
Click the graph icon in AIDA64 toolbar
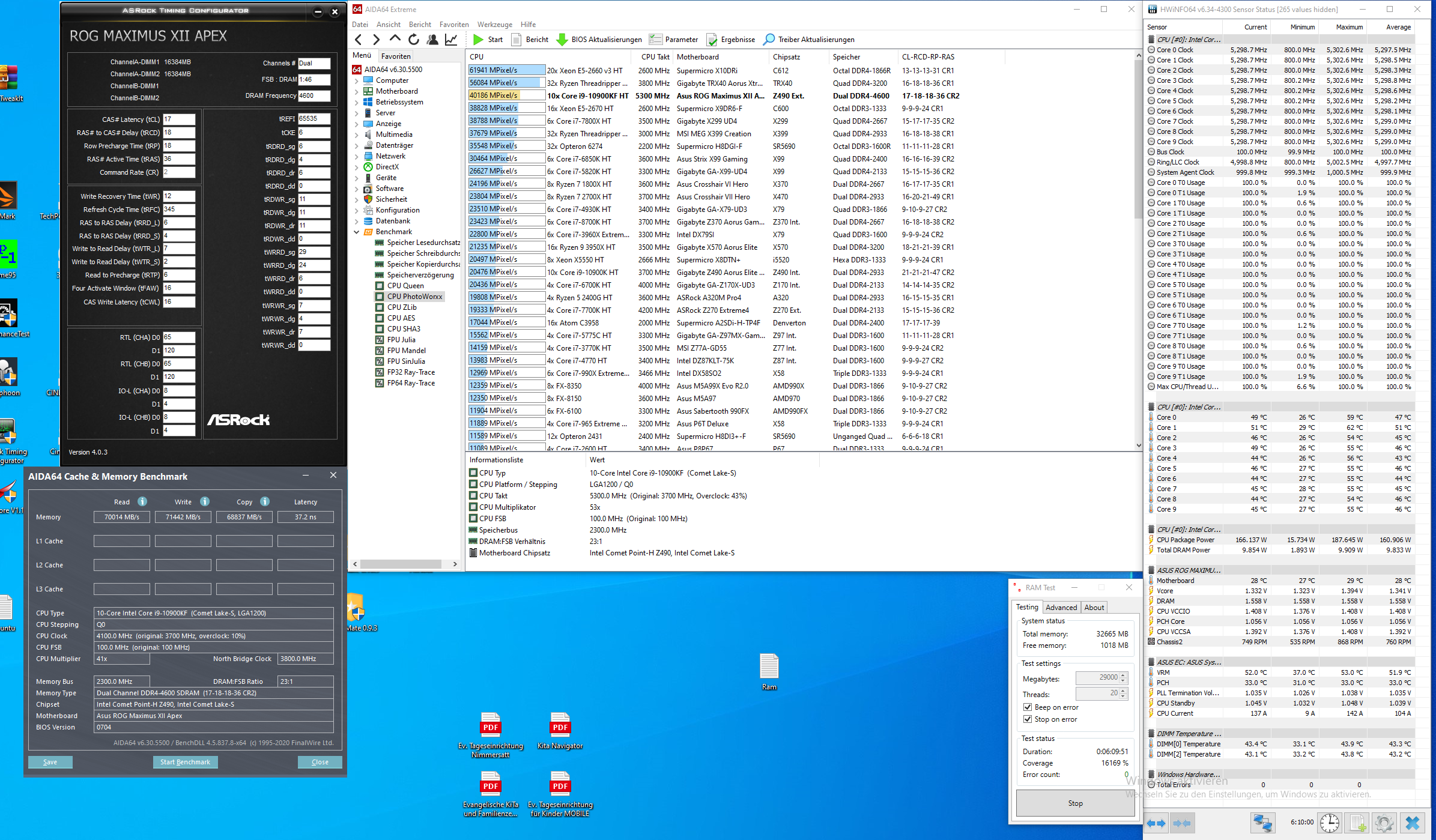coord(451,40)
